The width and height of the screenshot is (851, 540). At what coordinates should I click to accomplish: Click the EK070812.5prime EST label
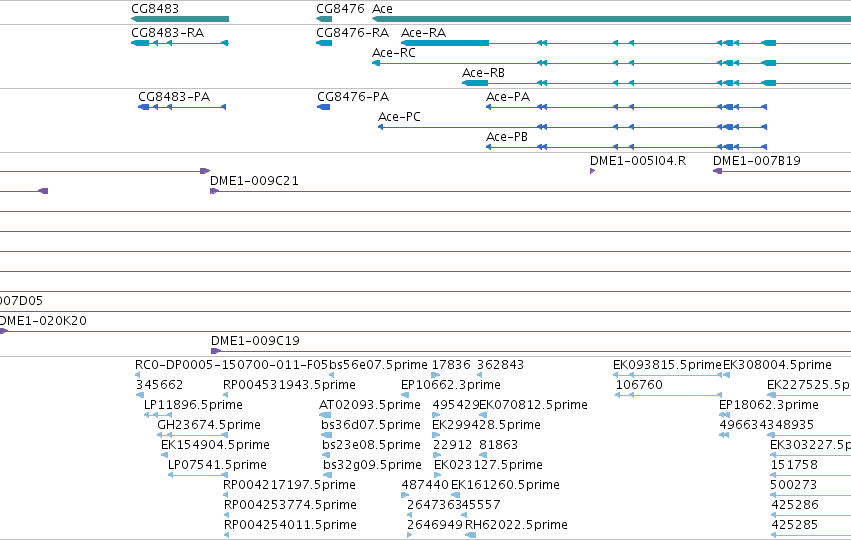tap(534, 405)
